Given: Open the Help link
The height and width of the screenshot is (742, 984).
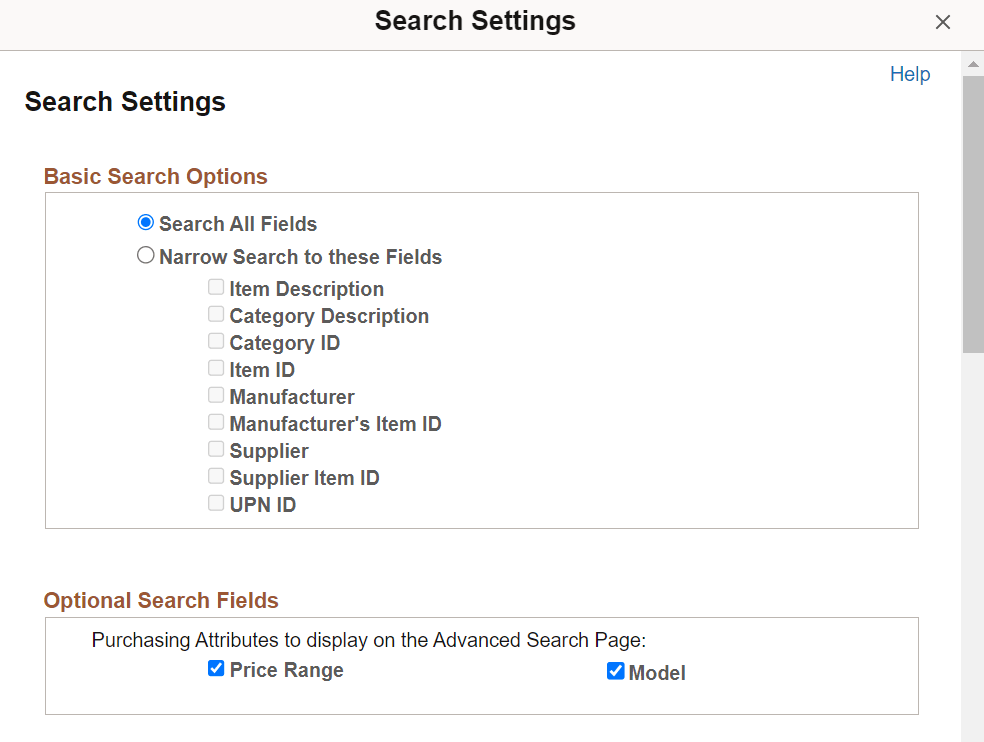Looking at the screenshot, I should coord(909,73).
